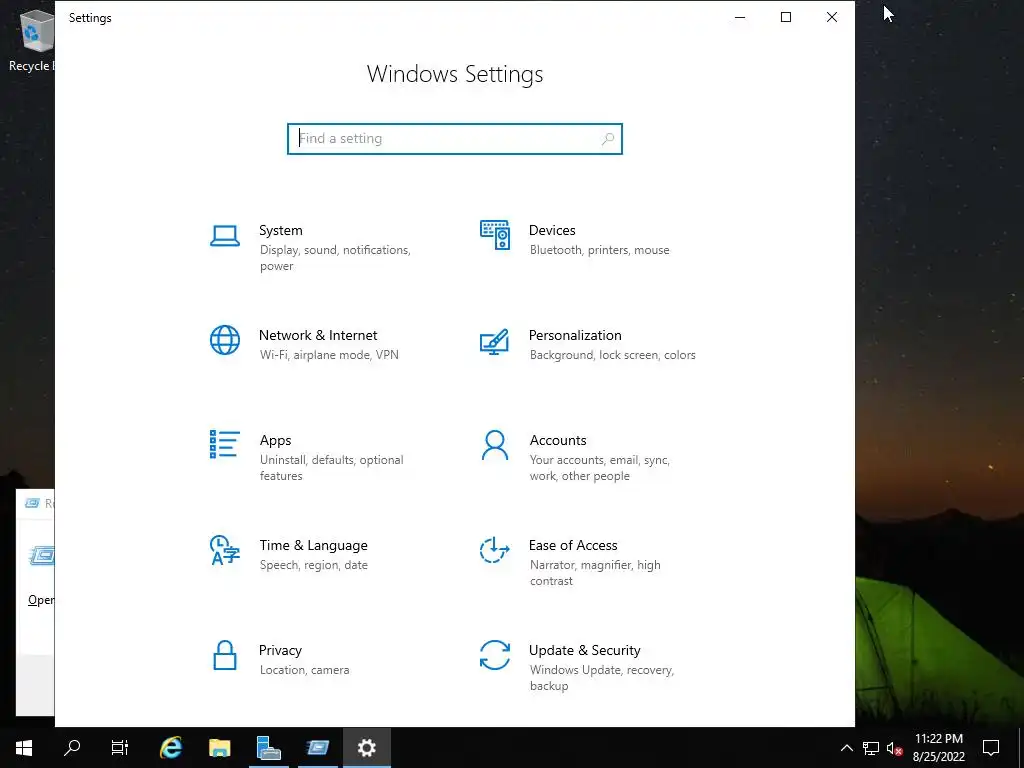Open Task View on the taskbar
The image size is (1024, 768).
coord(120,748)
